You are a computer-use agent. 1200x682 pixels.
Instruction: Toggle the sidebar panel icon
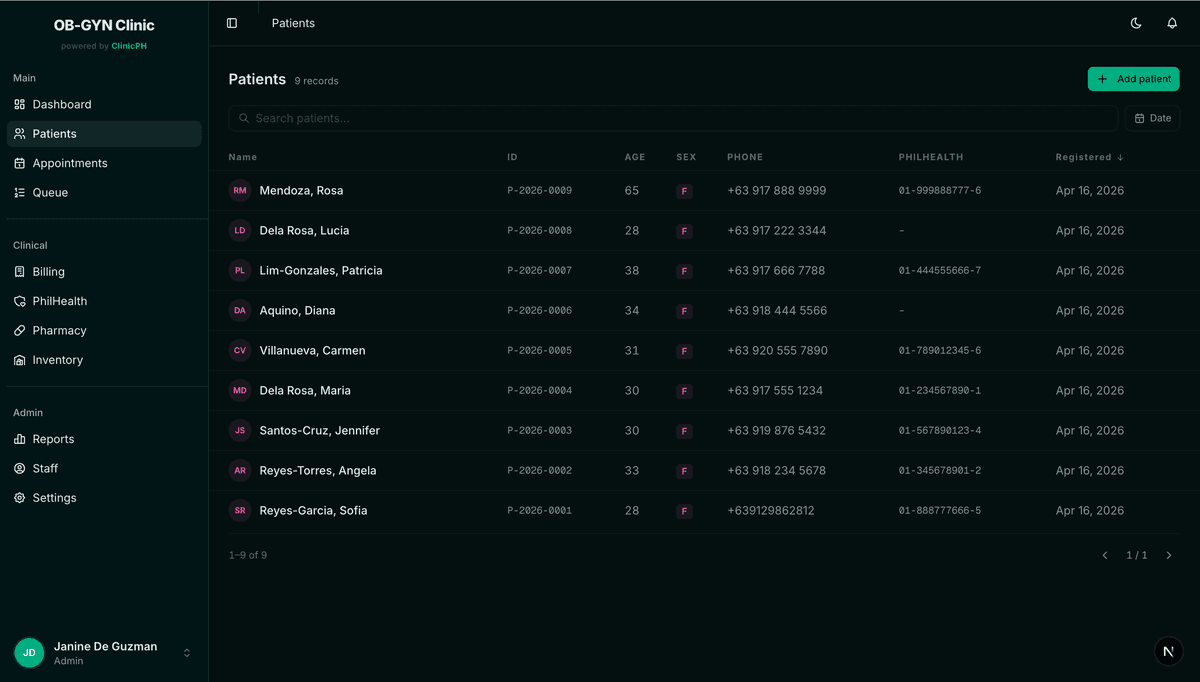[x=232, y=23]
